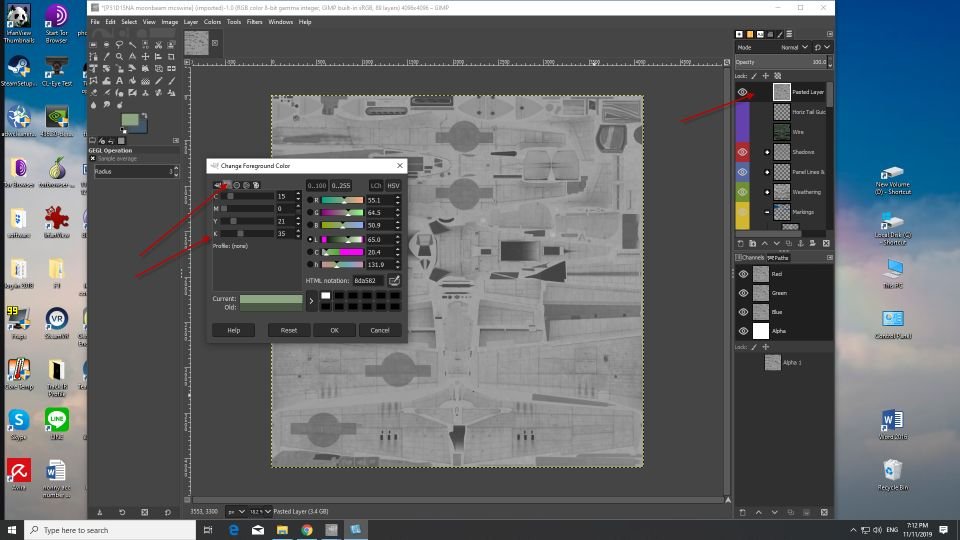Raise the layer with up arrow
The height and width of the screenshot is (540, 960).
764,244
